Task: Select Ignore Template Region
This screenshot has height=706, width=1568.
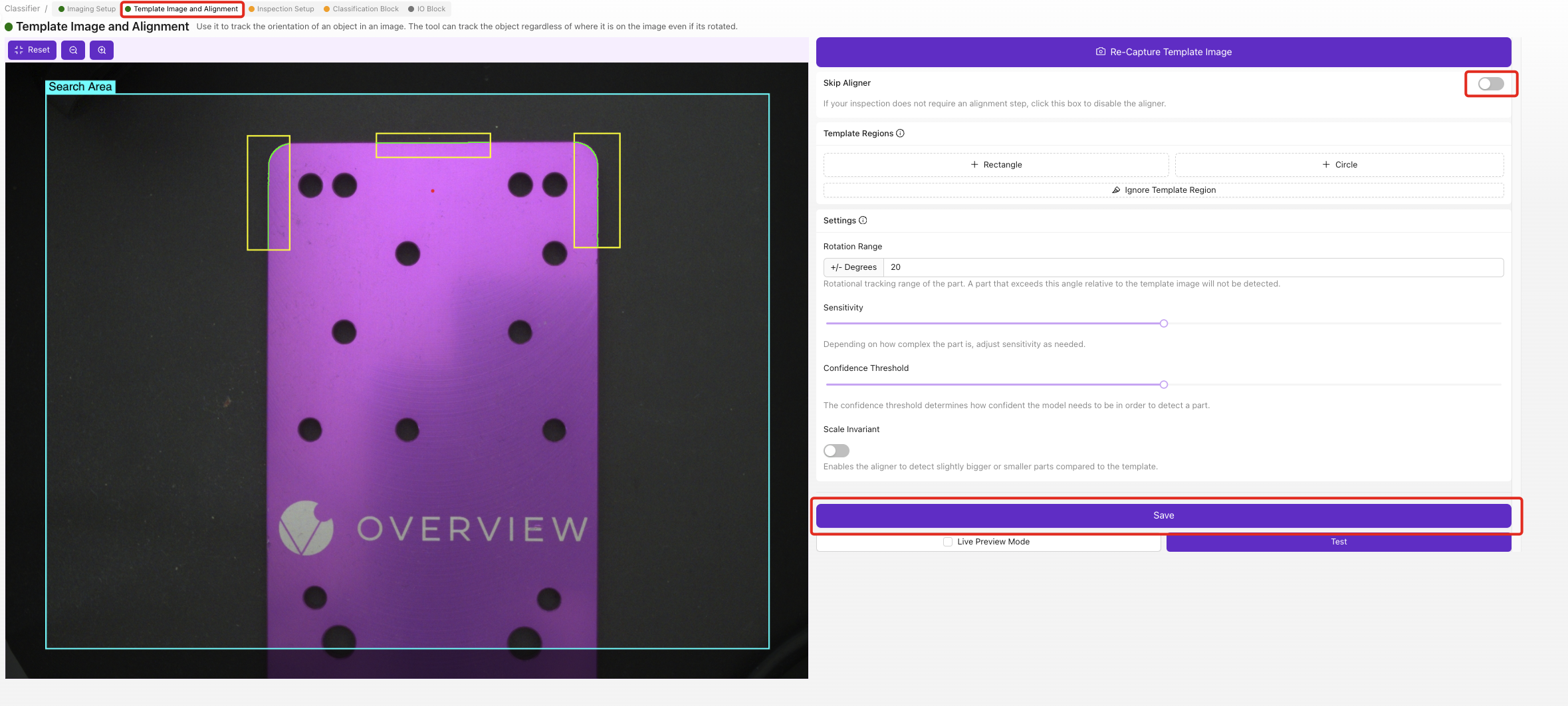Action: pyautogui.click(x=1163, y=190)
